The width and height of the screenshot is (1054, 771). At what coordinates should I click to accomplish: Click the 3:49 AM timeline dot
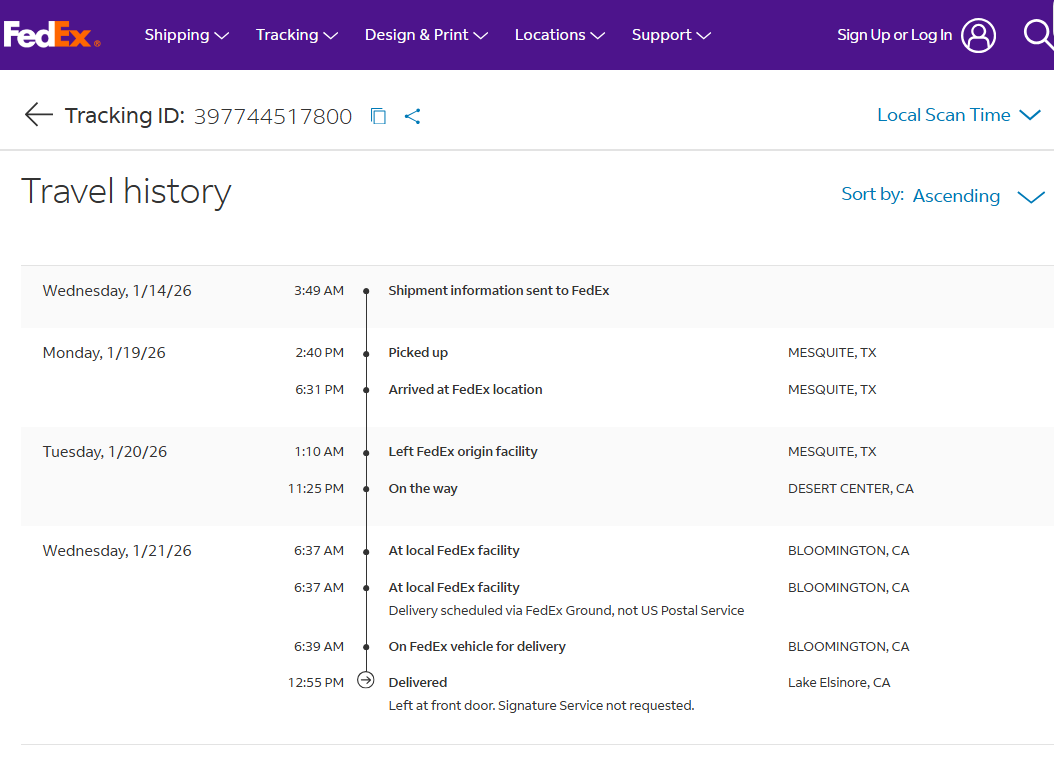pyautogui.click(x=366, y=291)
